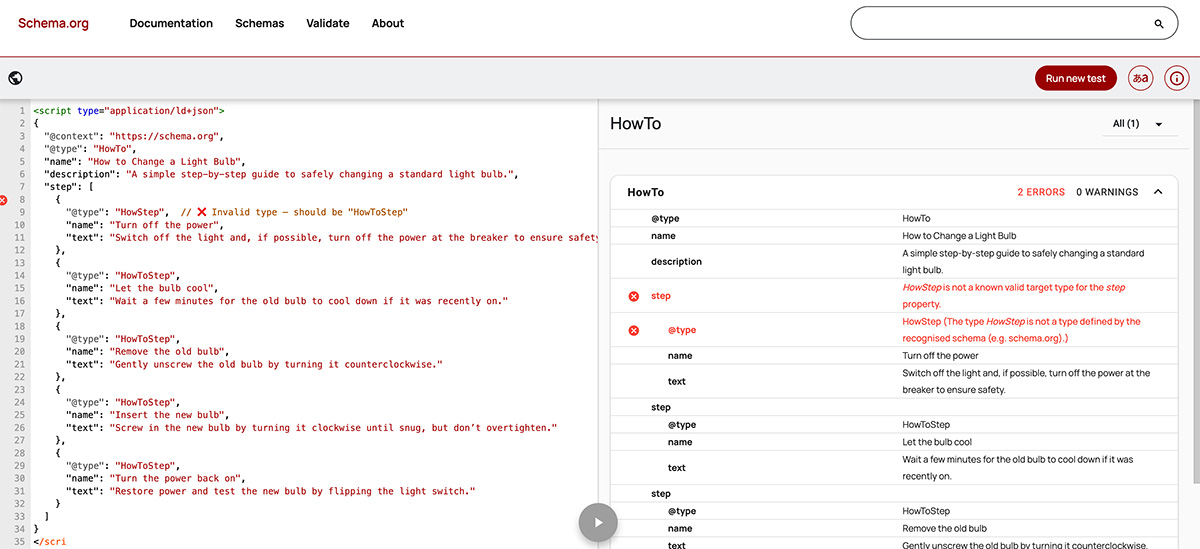Click the HowStep type-not-defined error message
The height and width of the screenshot is (549, 1200).
click(1021, 330)
